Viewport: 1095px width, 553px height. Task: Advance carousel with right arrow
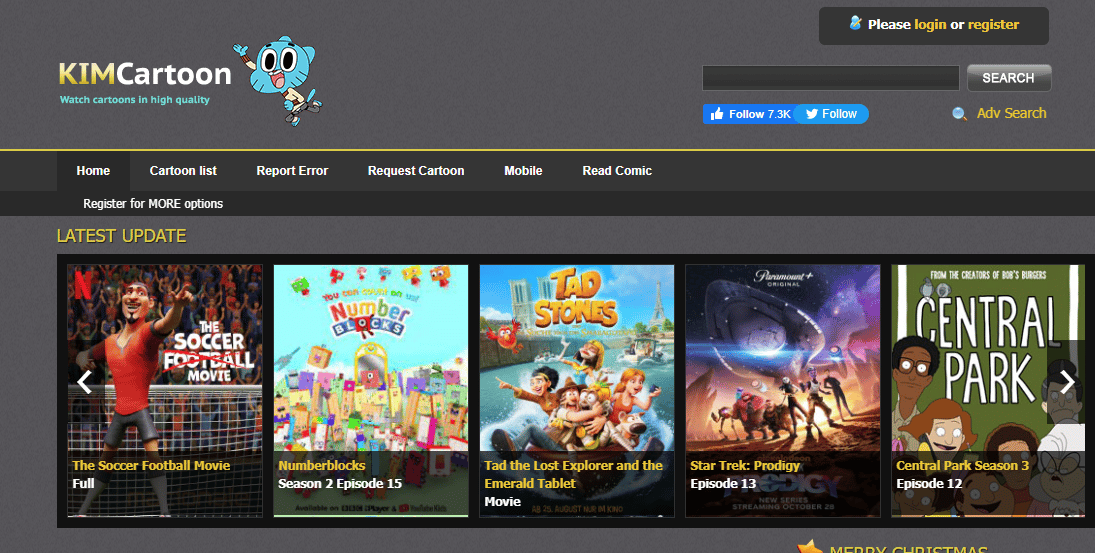1066,382
